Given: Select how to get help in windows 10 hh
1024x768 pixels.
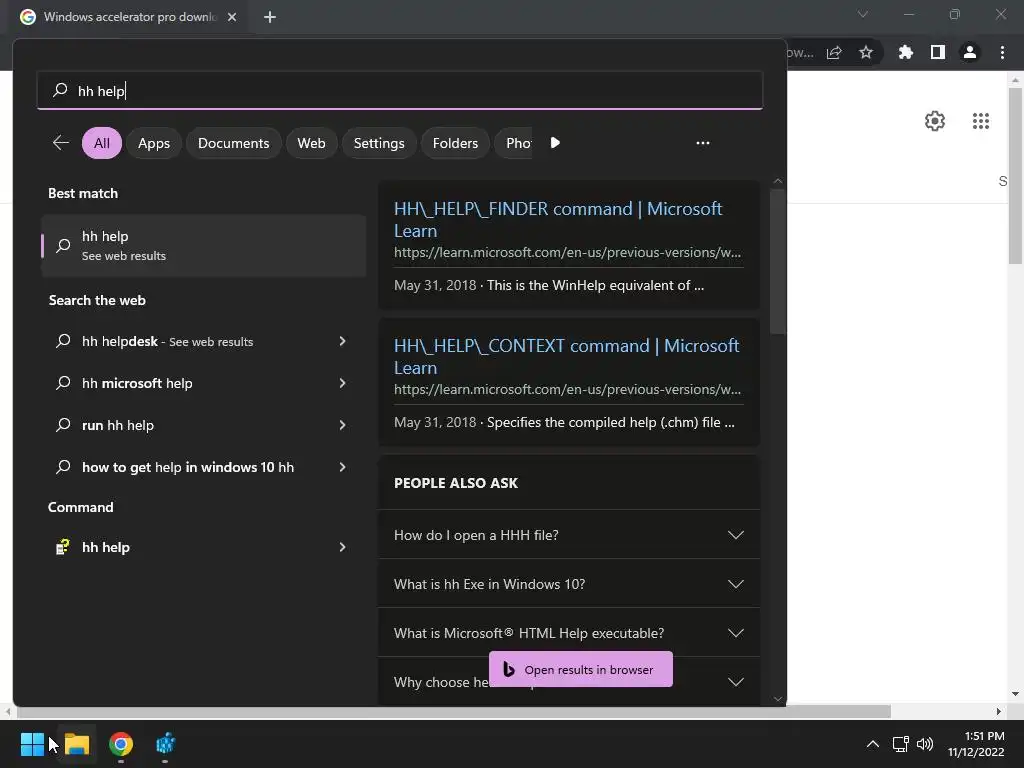Looking at the screenshot, I should tap(188, 467).
